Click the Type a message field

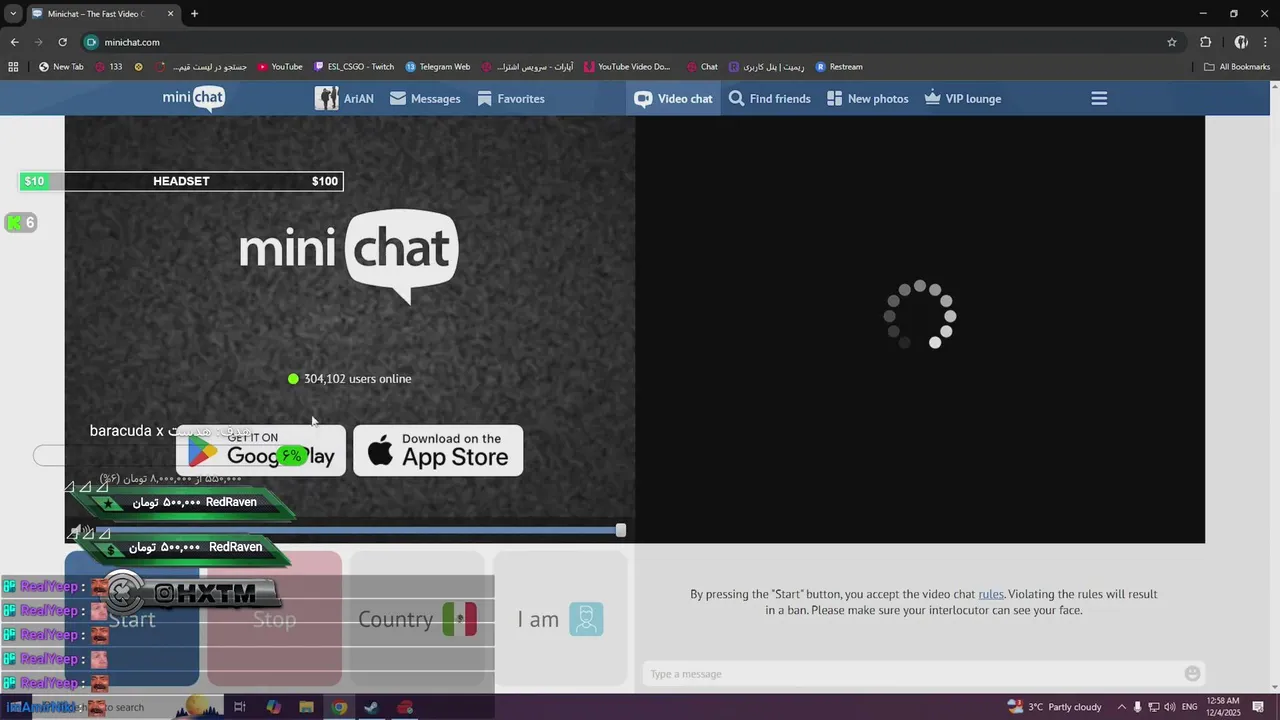(912, 674)
